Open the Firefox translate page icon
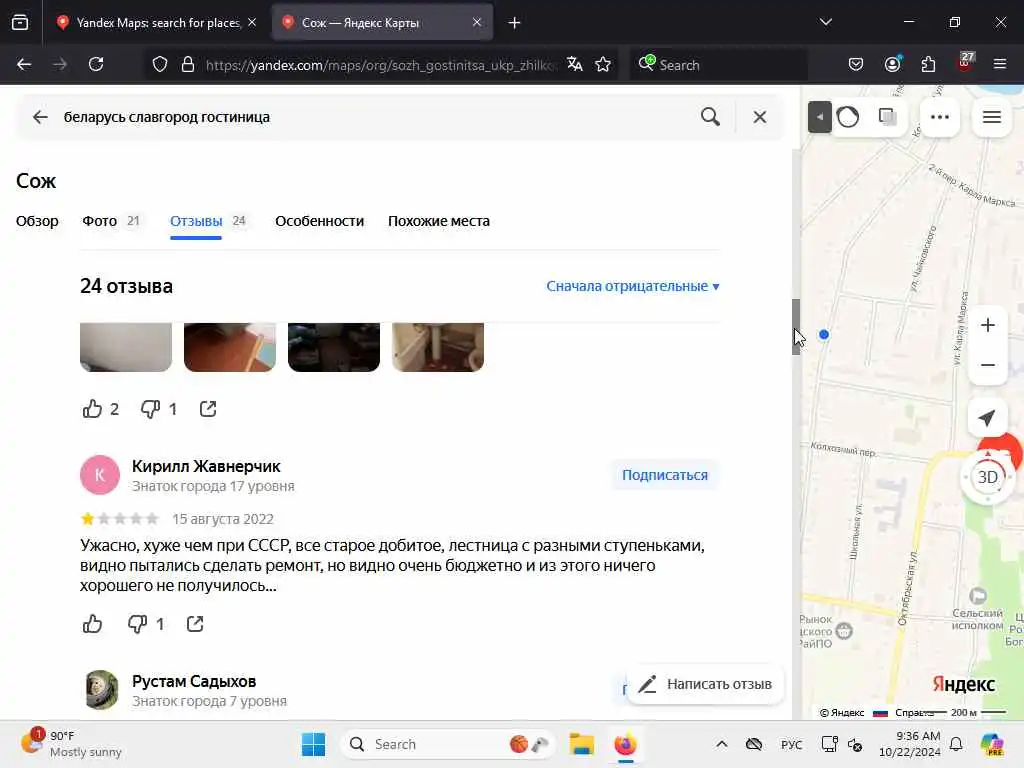Viewport: 1024px width, 768px height. (575, 64)
